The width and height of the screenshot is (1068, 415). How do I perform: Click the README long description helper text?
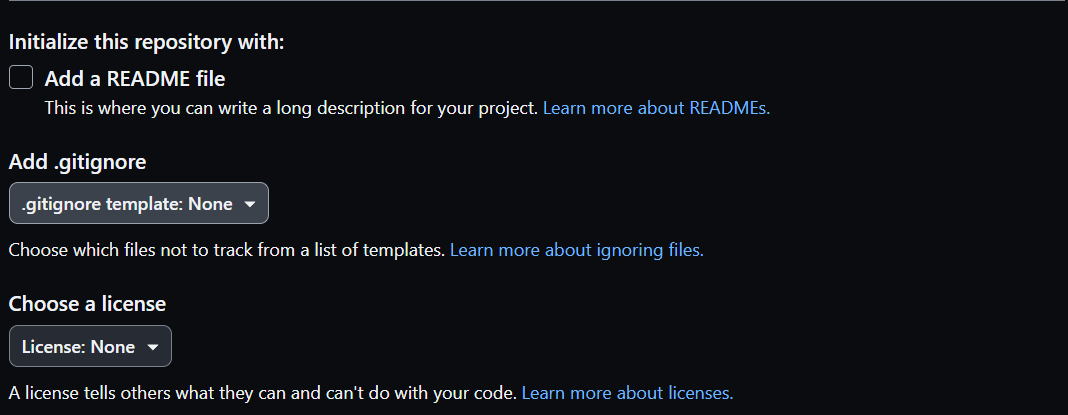click(292, 108)
